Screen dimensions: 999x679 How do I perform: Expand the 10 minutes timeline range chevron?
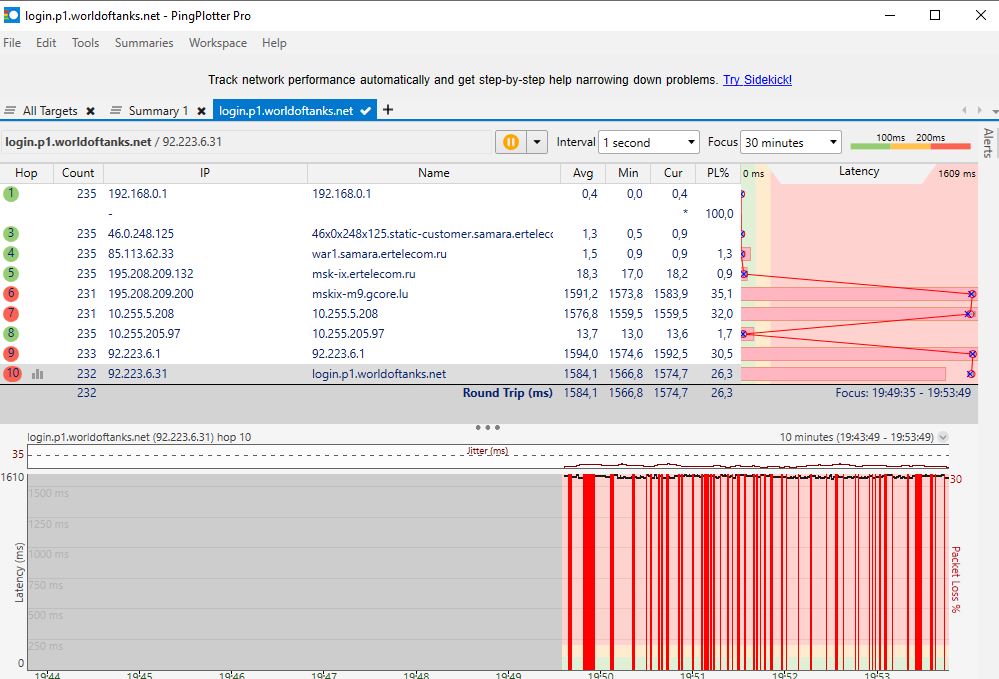pos(943,437)
